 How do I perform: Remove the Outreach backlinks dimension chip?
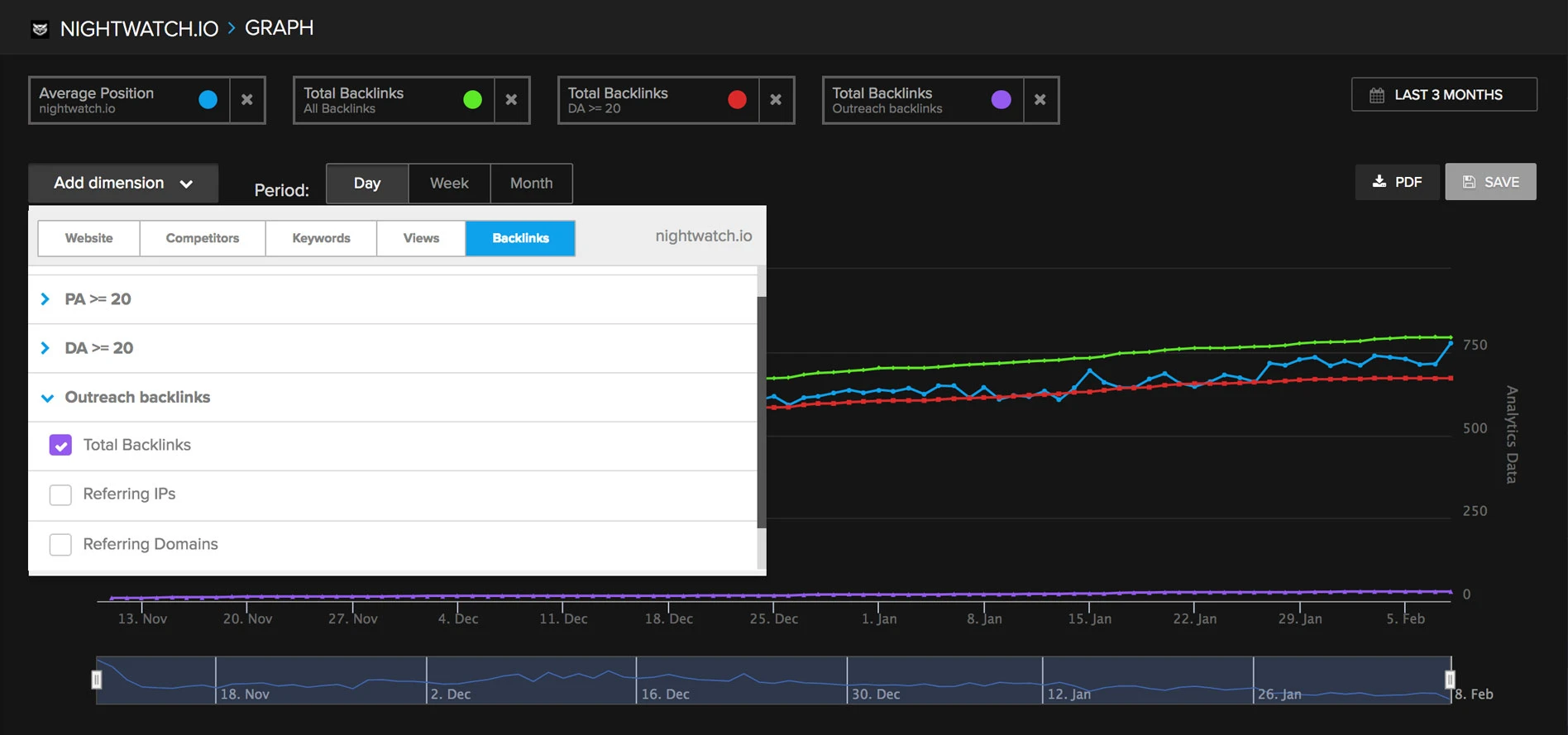pos(1040,100)
